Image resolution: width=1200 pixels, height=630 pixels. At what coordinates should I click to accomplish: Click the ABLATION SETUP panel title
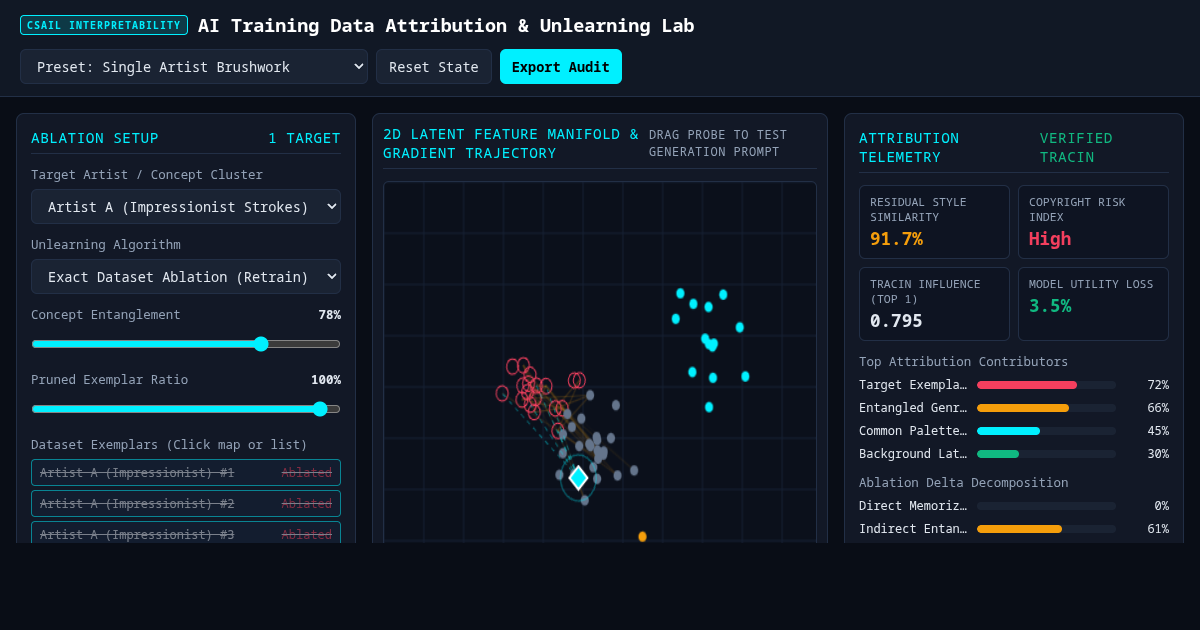click(95, 138)
